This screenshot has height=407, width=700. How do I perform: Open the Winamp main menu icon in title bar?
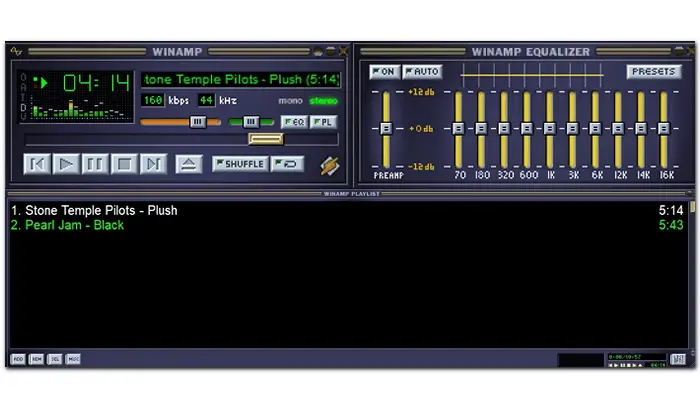16,52
